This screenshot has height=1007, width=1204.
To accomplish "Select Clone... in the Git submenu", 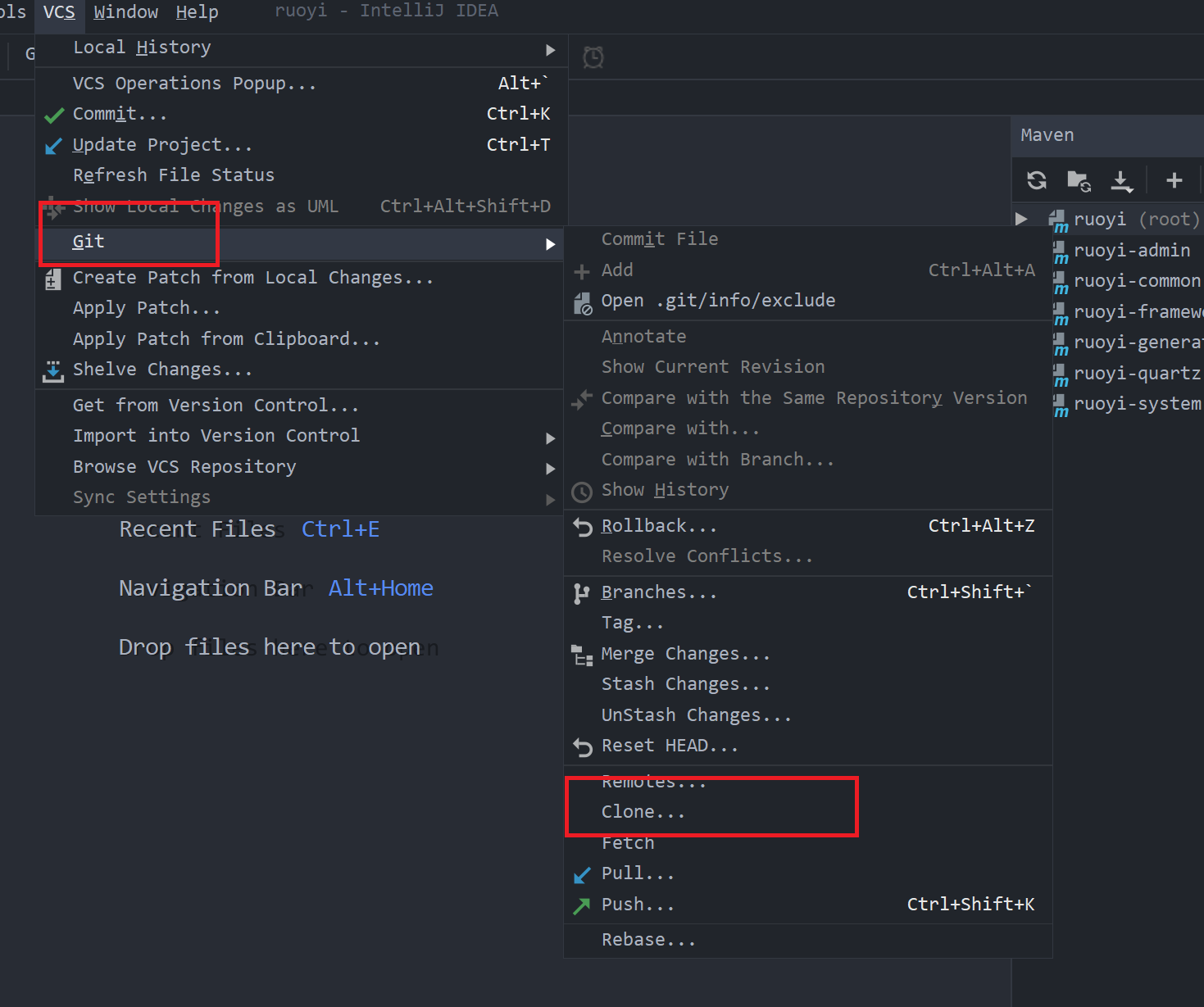I will [x=808, y=812].
